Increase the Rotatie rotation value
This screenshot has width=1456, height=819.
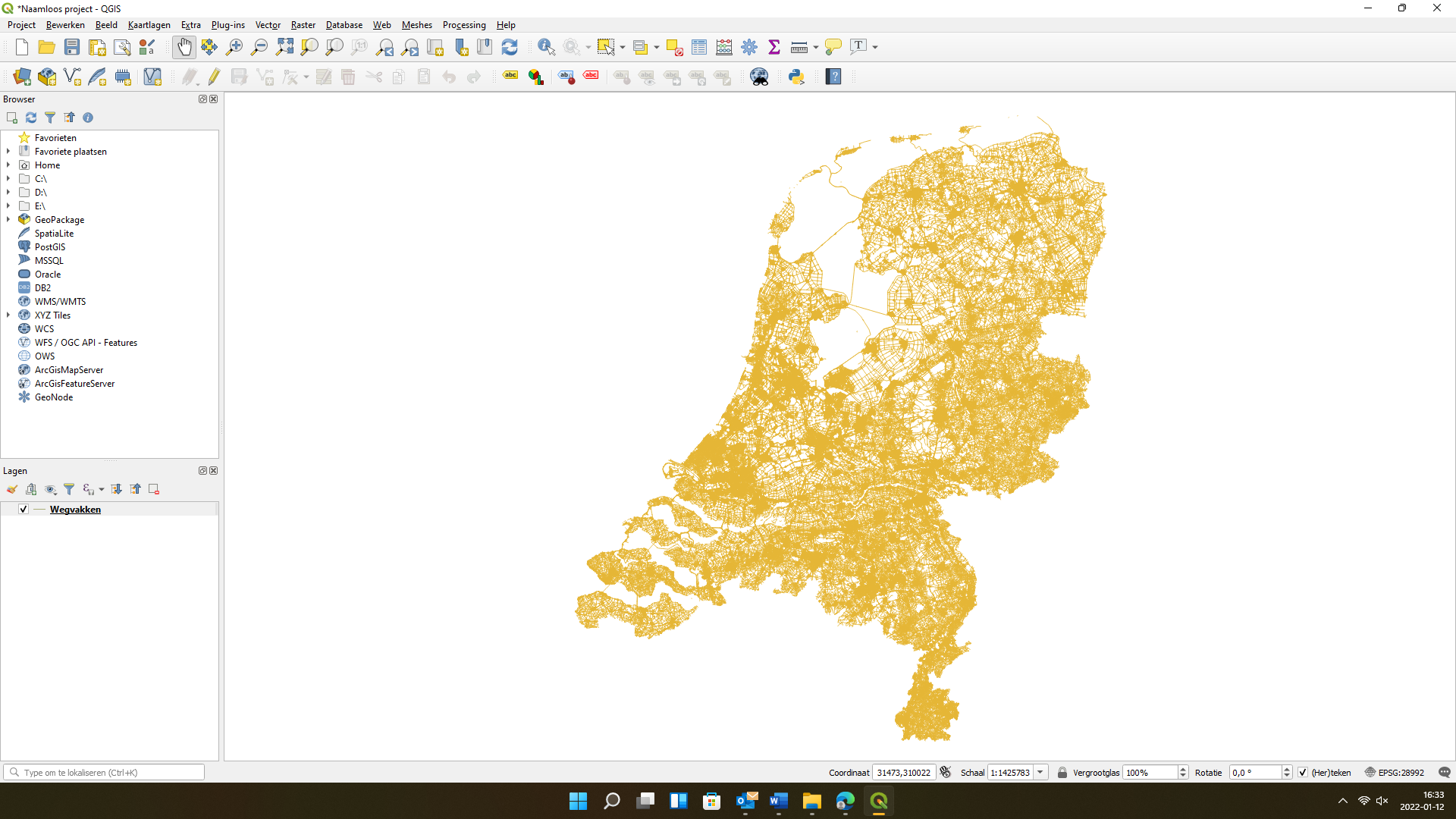point(1287,769)
